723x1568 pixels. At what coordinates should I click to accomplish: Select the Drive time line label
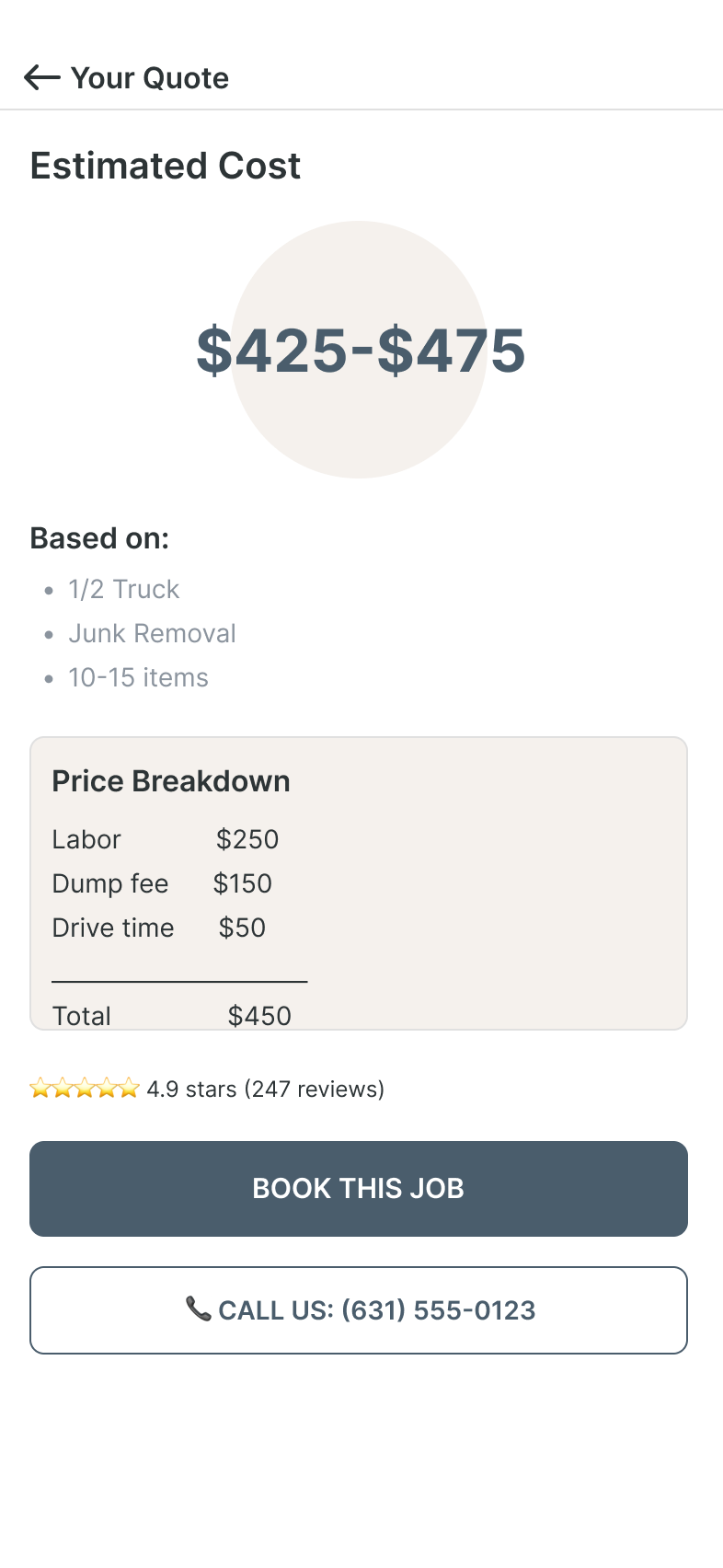pyautogui.click(x=113, y=928)
